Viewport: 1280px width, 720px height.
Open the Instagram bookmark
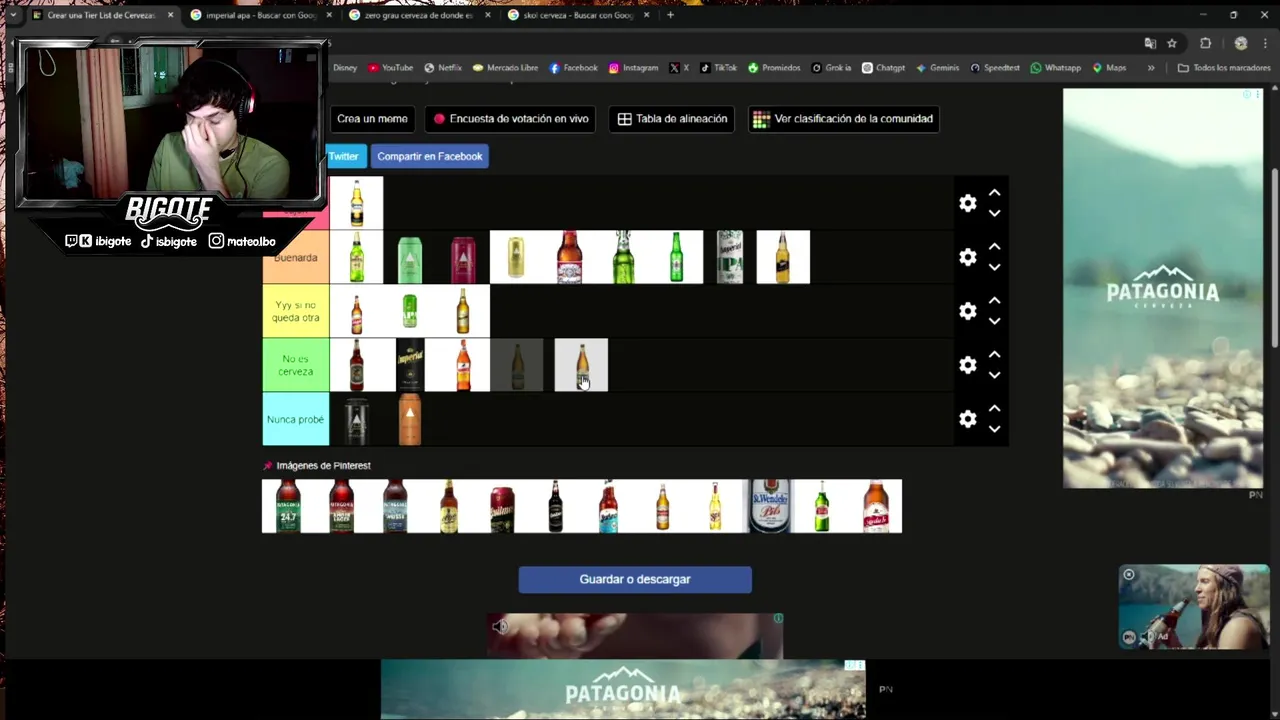pyautogui.click(x=633, y=68)
